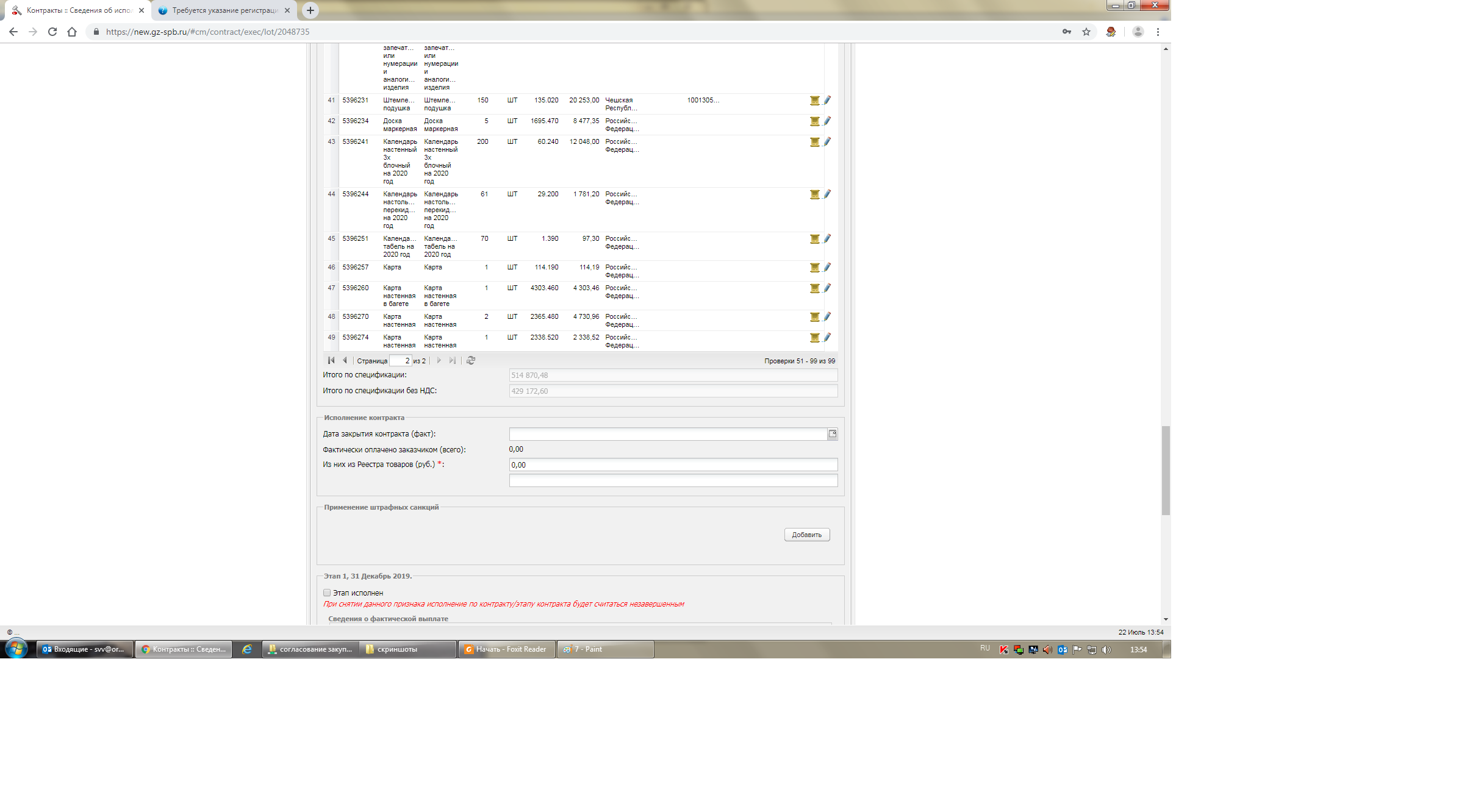
Task: Go to previous grid page
Action: tap(345, 360)
